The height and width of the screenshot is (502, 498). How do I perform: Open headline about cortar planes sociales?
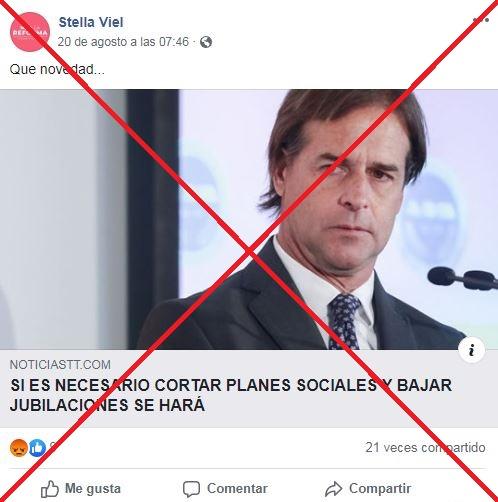pos(231,395)
